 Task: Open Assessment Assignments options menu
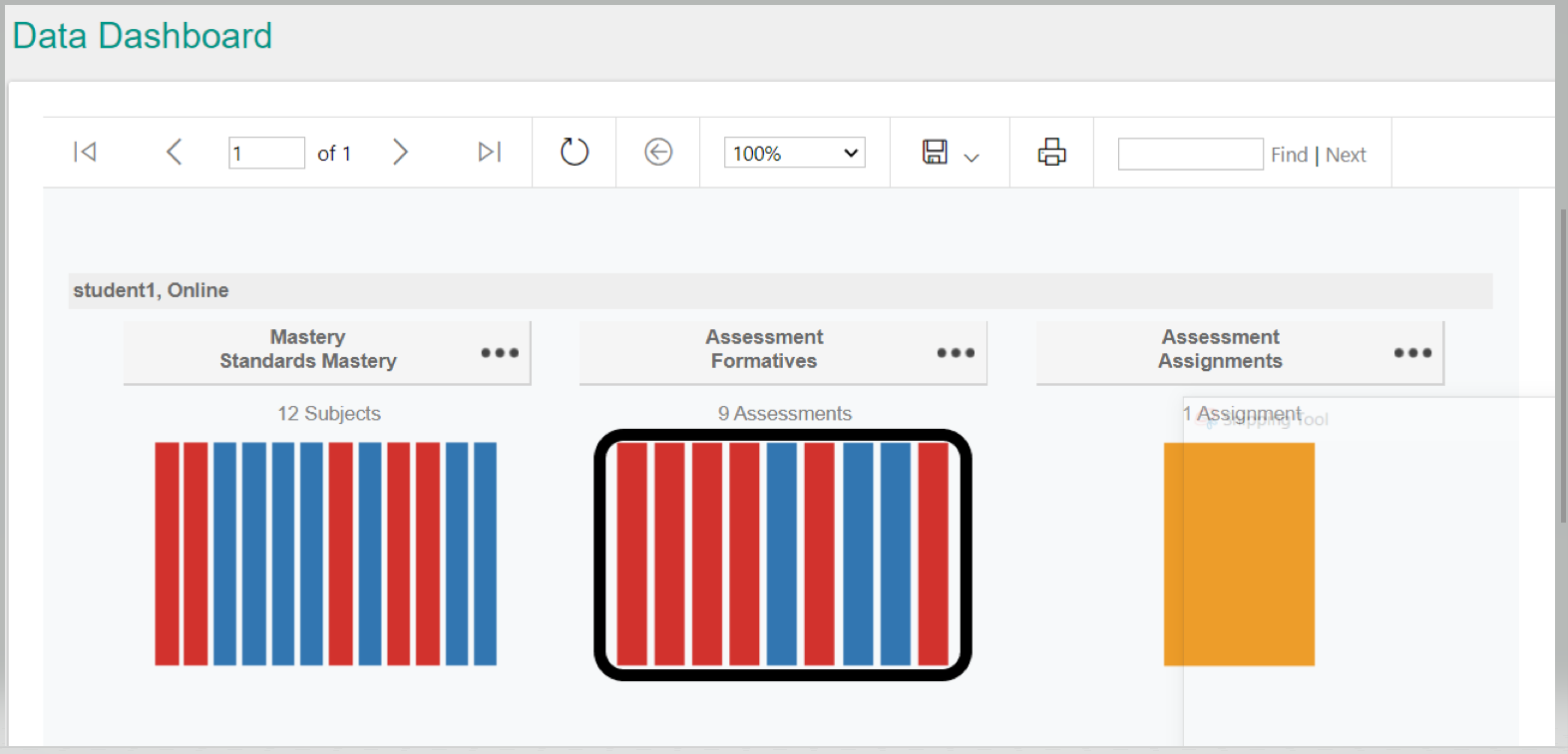(x=1412, y=353)
